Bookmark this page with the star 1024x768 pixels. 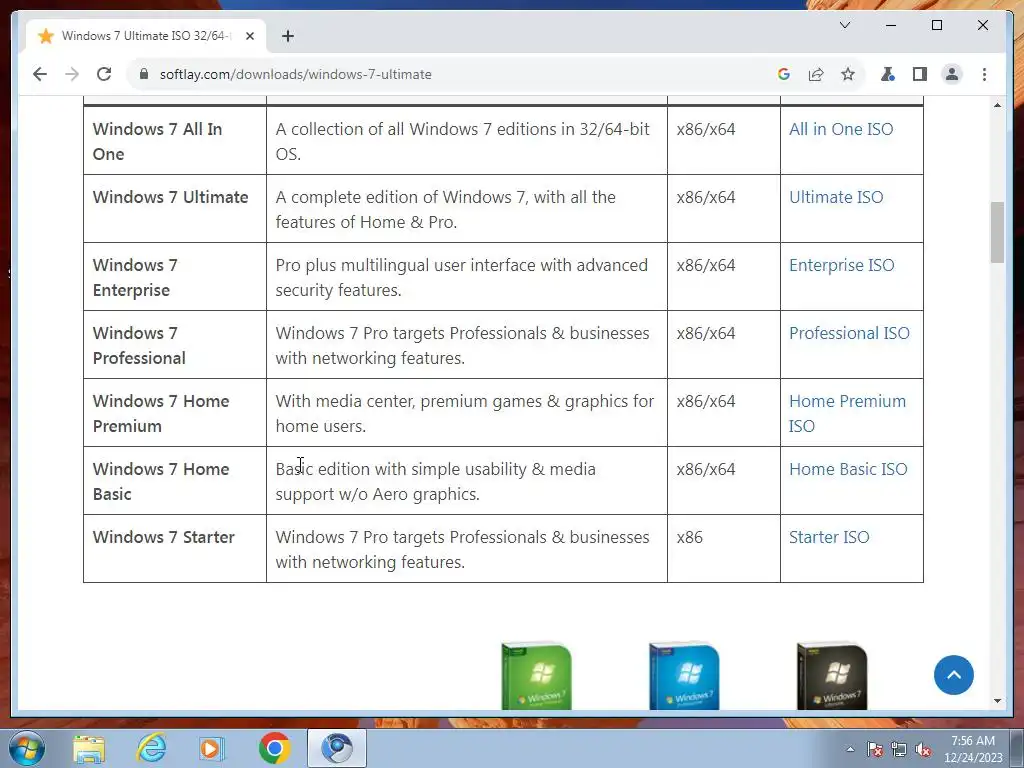point(848,74)
